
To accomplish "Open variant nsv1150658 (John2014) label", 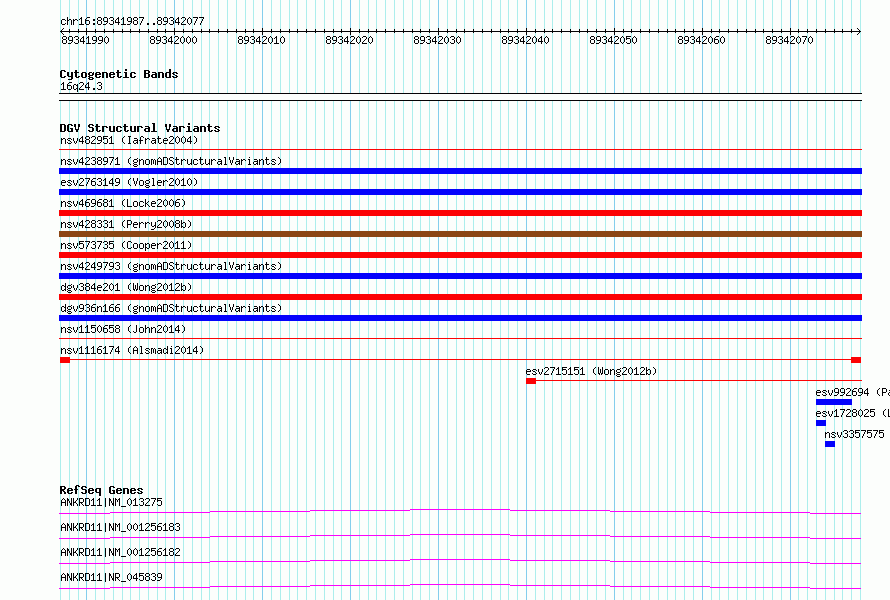I will [x=123, y=329].
